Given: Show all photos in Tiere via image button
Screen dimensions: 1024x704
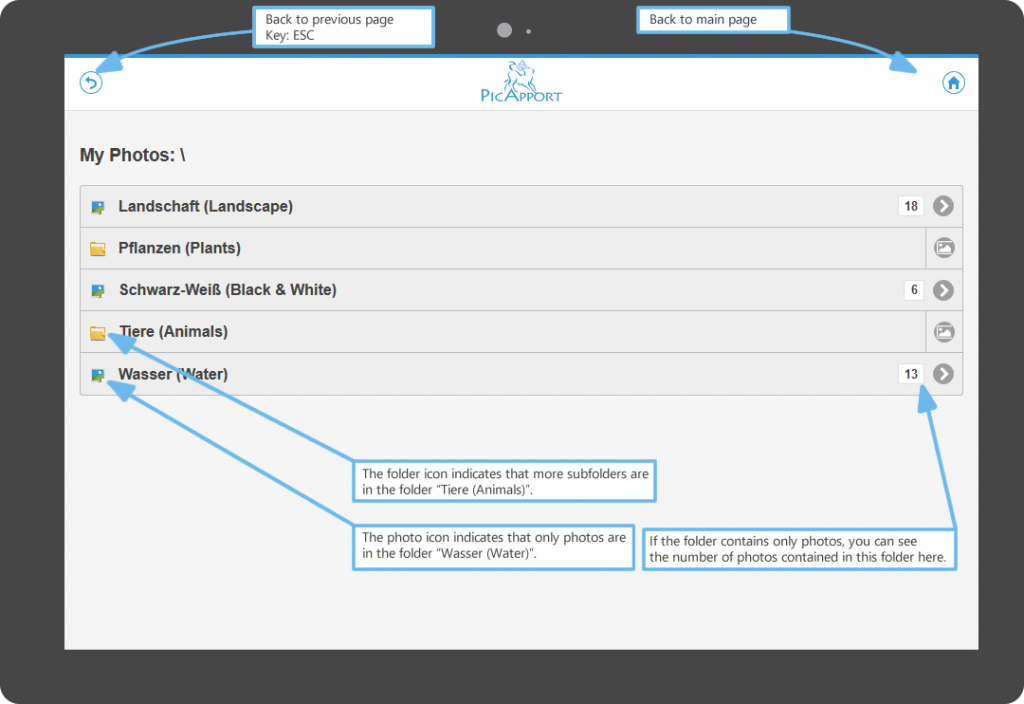Looking at the screenshot, I should pyautogui.click(x=944, y=332).
